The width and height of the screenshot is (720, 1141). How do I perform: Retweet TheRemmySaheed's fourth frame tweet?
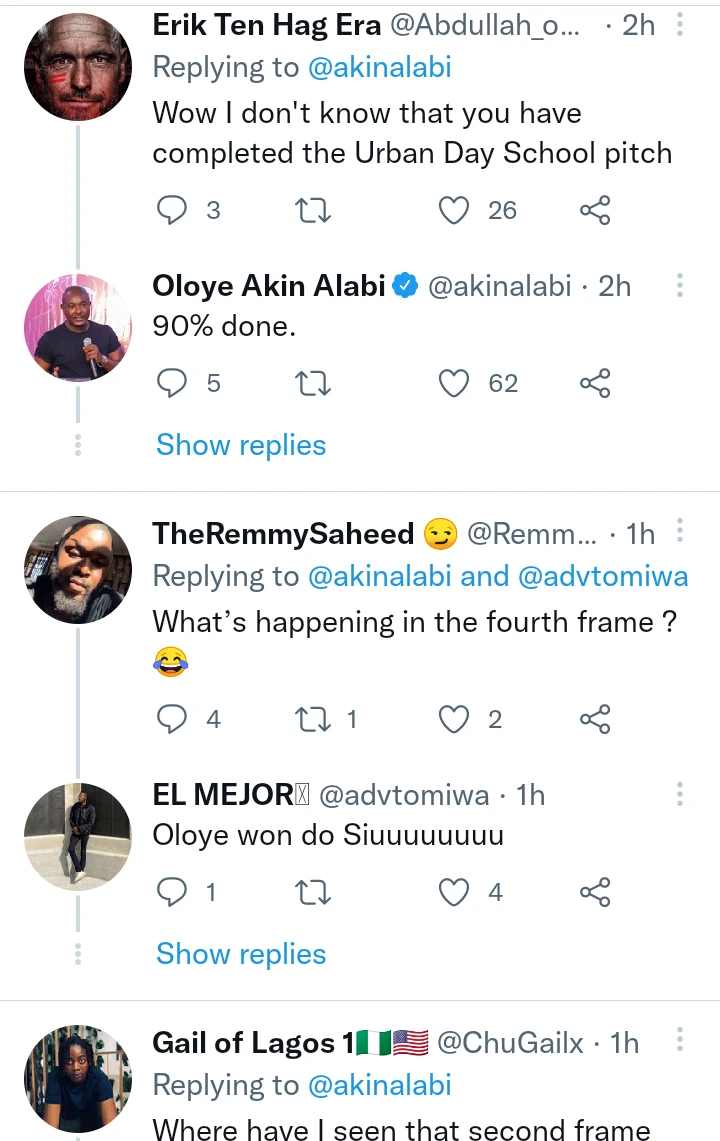(314, 719)
